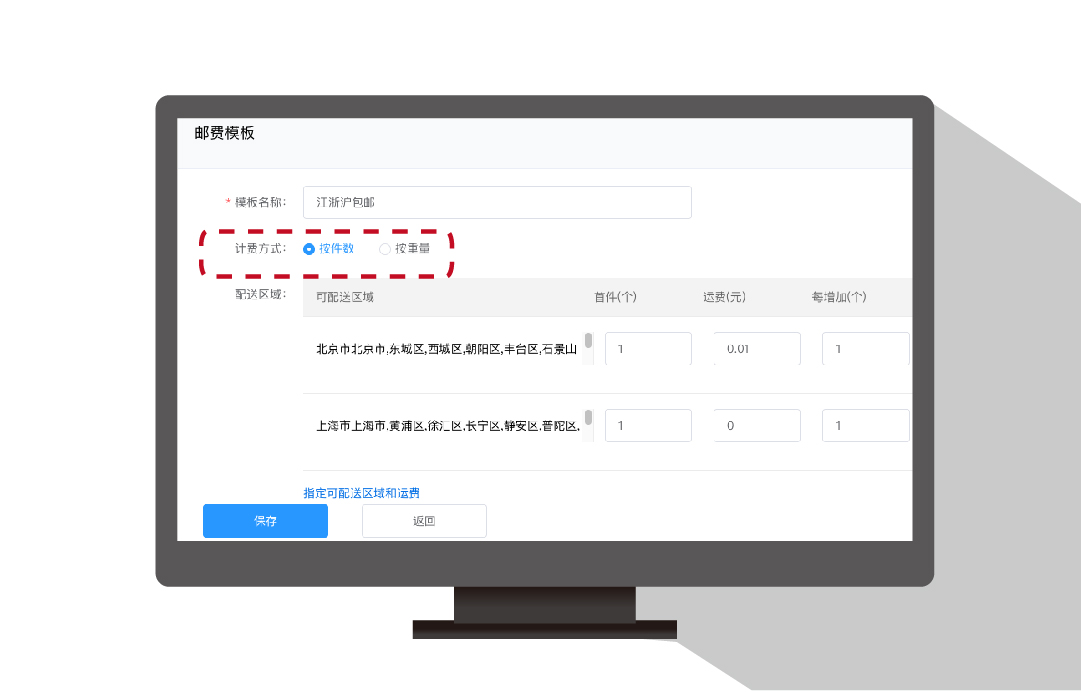Edit the 首件 field in the 北京市 row
1081x692 pixels.
pyautogui.click(x=648, y=349)
